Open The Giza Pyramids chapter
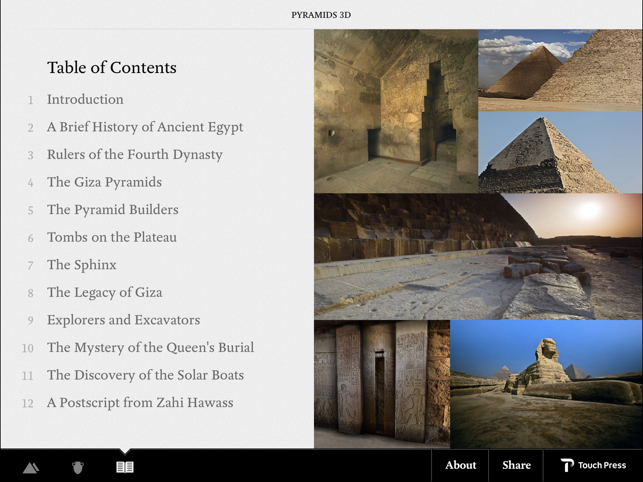This screenshot has height=482, width=643. pos(104,182)
